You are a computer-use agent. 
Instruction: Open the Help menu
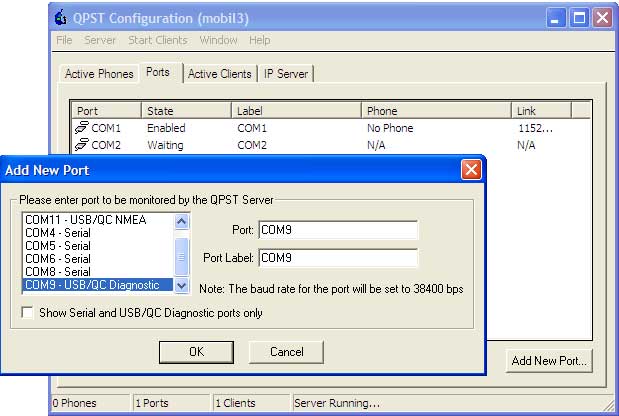pyautogui.click(x=260, y=40)
